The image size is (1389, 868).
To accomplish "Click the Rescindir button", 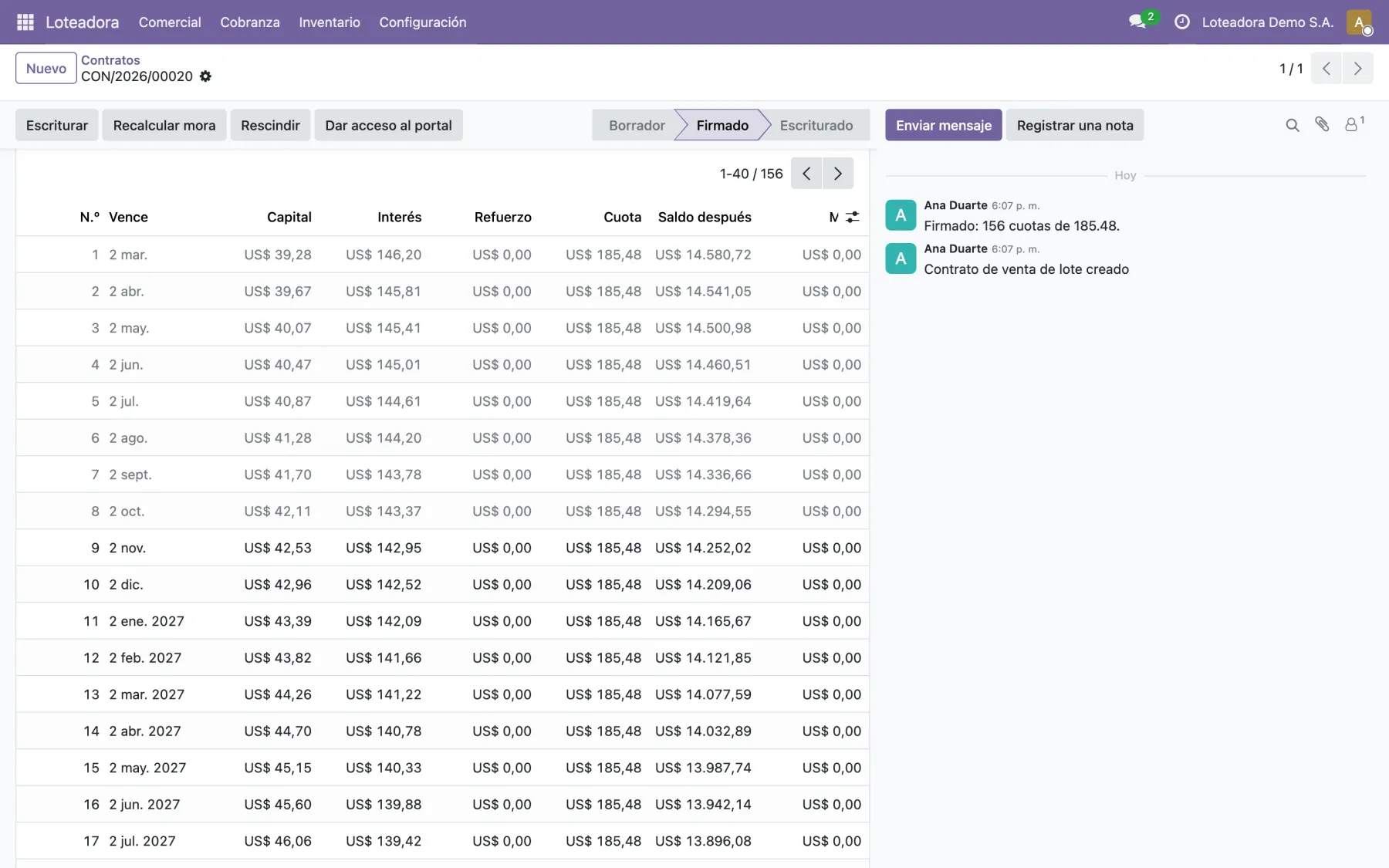I will (270, 125).
